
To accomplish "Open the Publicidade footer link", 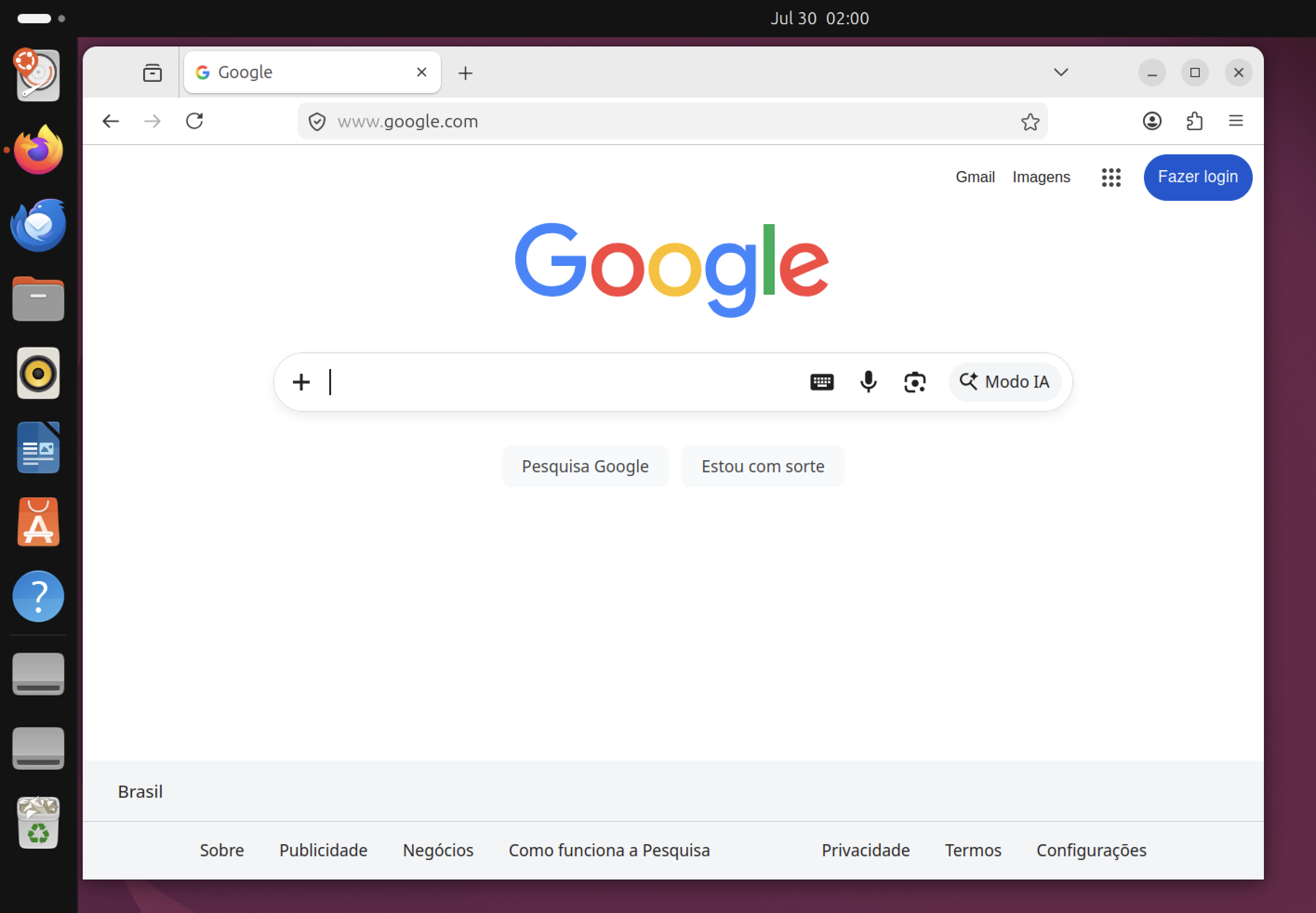I will [323, 850].
